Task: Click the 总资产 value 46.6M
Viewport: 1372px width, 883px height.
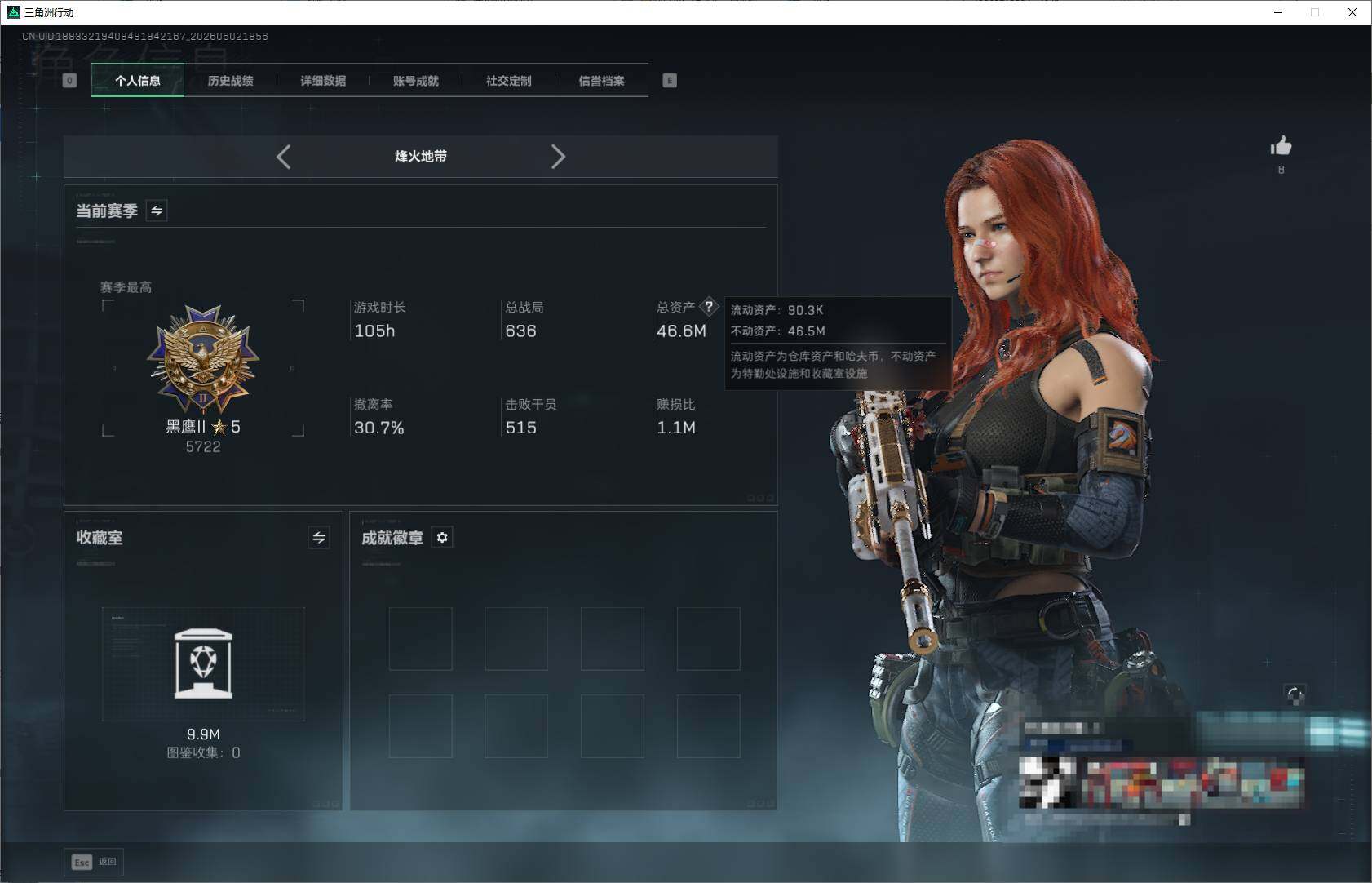Action: click(x=681, y=331)
